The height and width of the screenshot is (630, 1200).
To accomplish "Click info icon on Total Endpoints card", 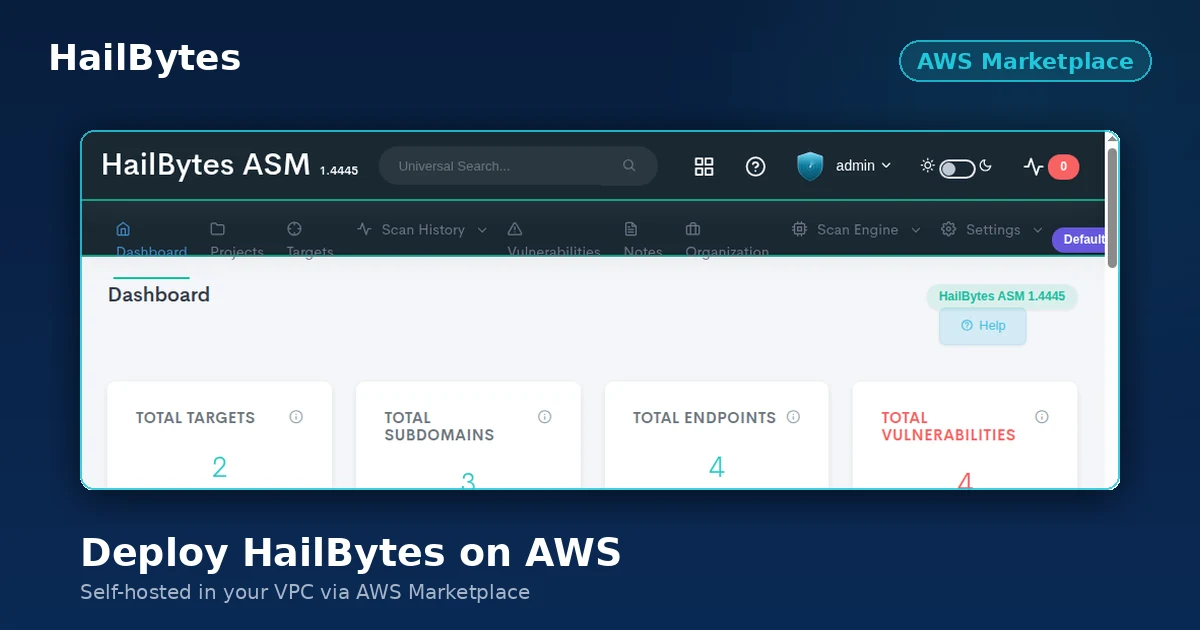I will click(x=793, y=417).
